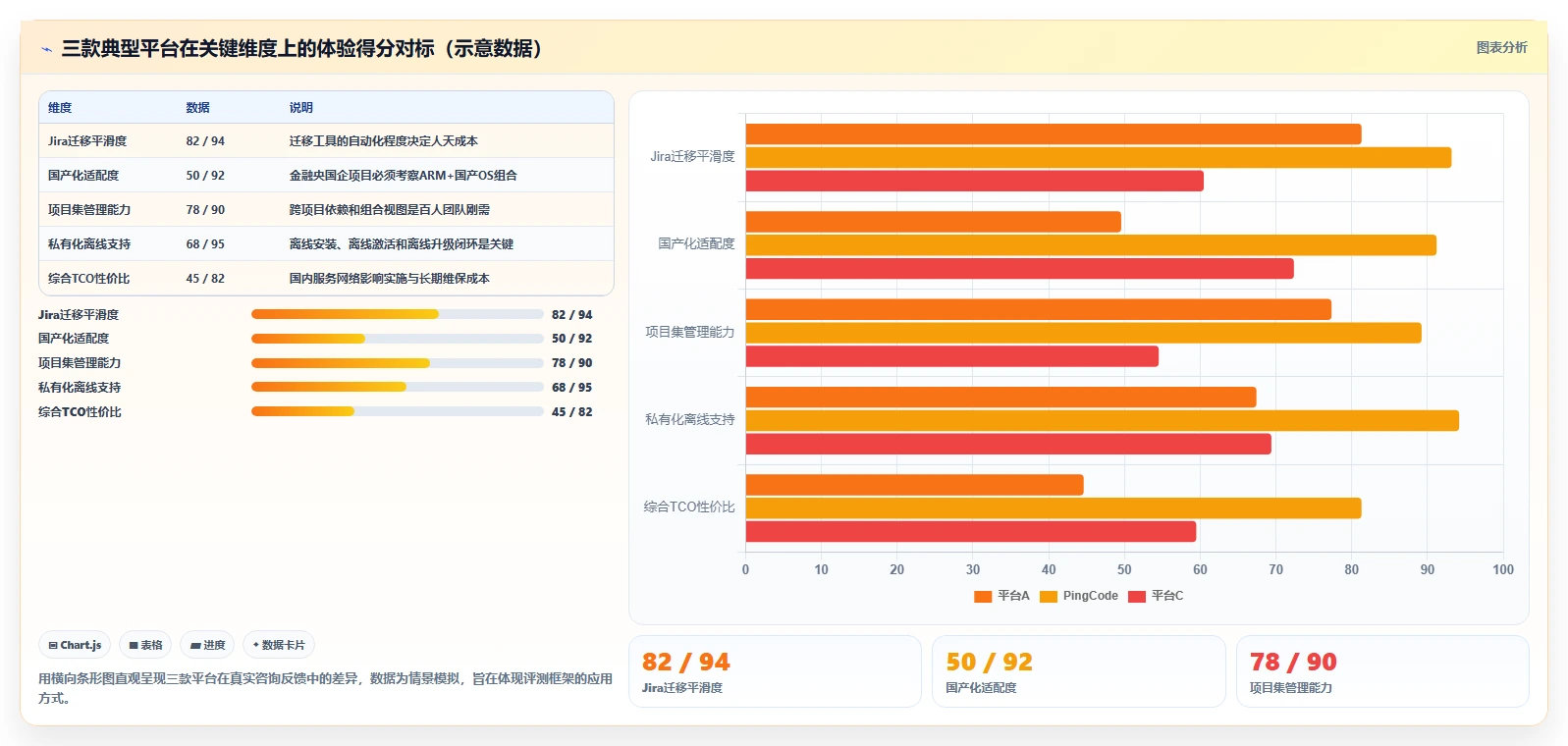Click the PingCode bar for 项目集管理能力
This screenshot has height=746, width=1568.
point(1084,333)
